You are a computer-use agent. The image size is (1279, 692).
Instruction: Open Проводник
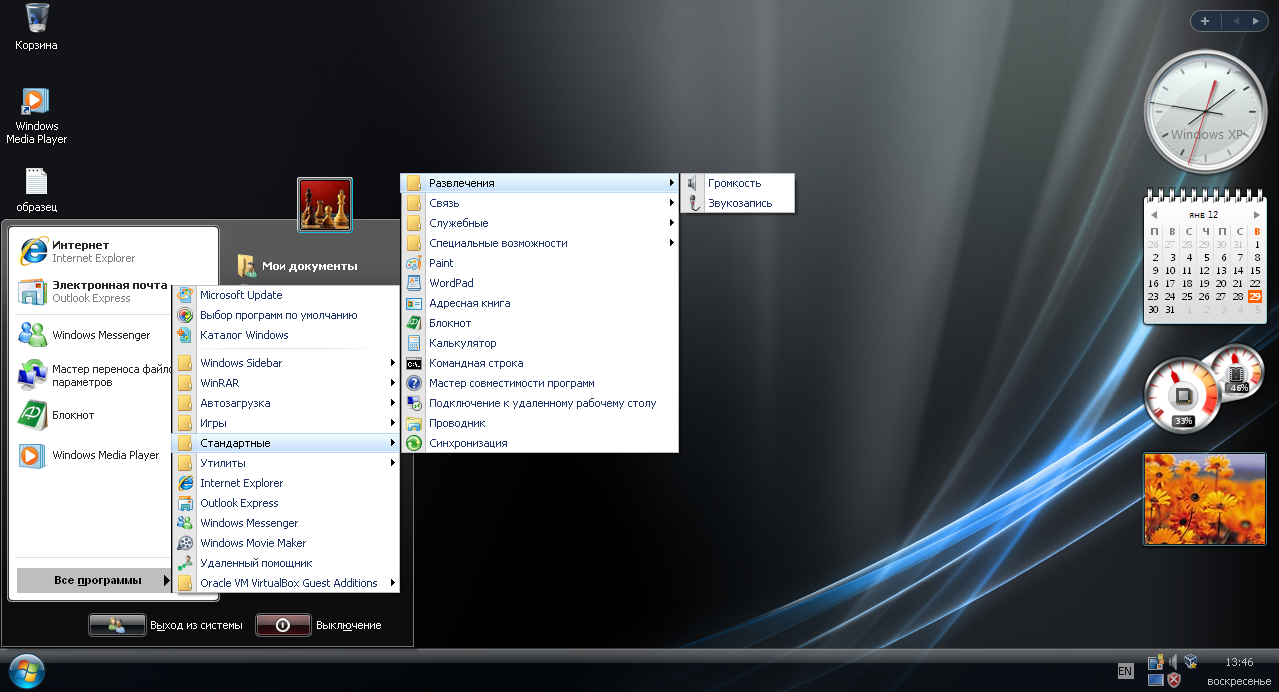(540, 423)
